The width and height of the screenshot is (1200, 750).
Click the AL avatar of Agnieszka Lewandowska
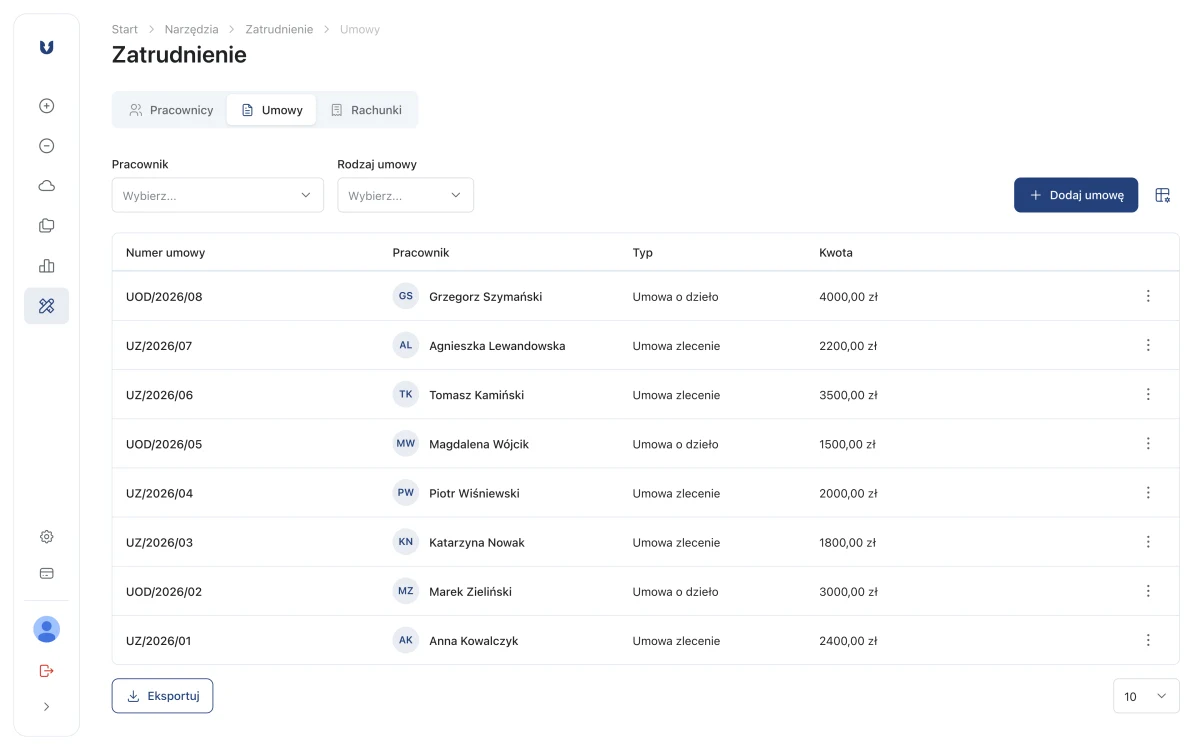coord(406,345)
